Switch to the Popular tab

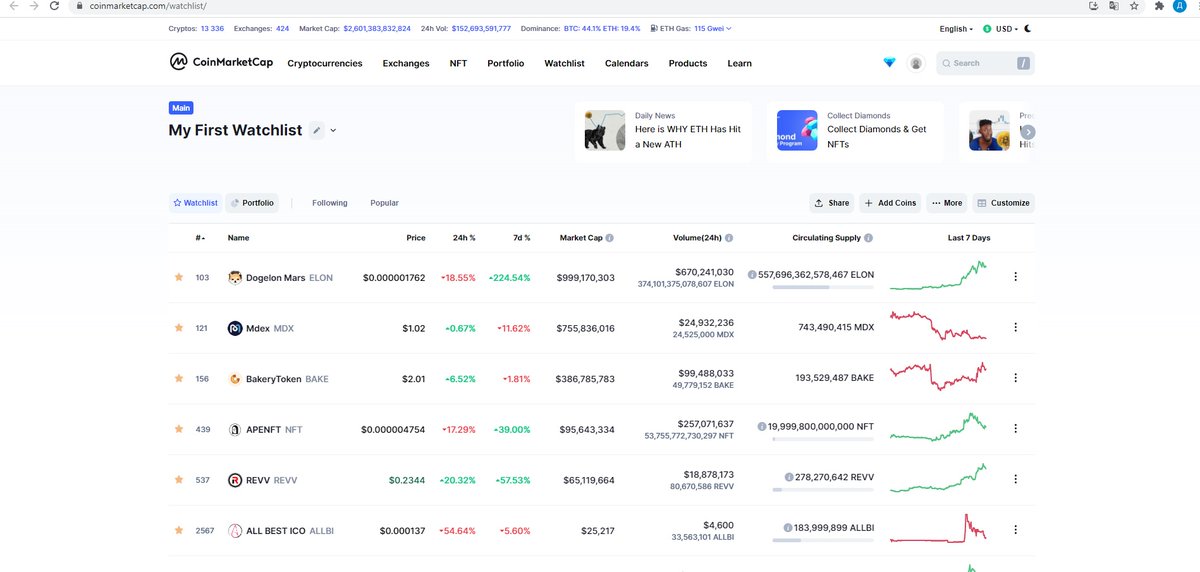(x=385, y=203)
